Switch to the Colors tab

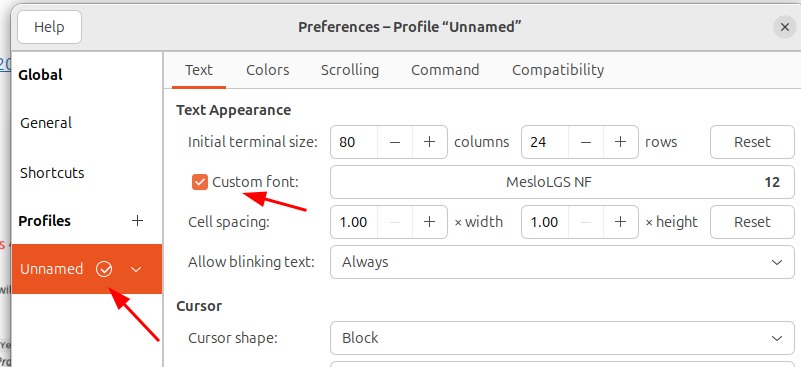click(x=268, y=70)
